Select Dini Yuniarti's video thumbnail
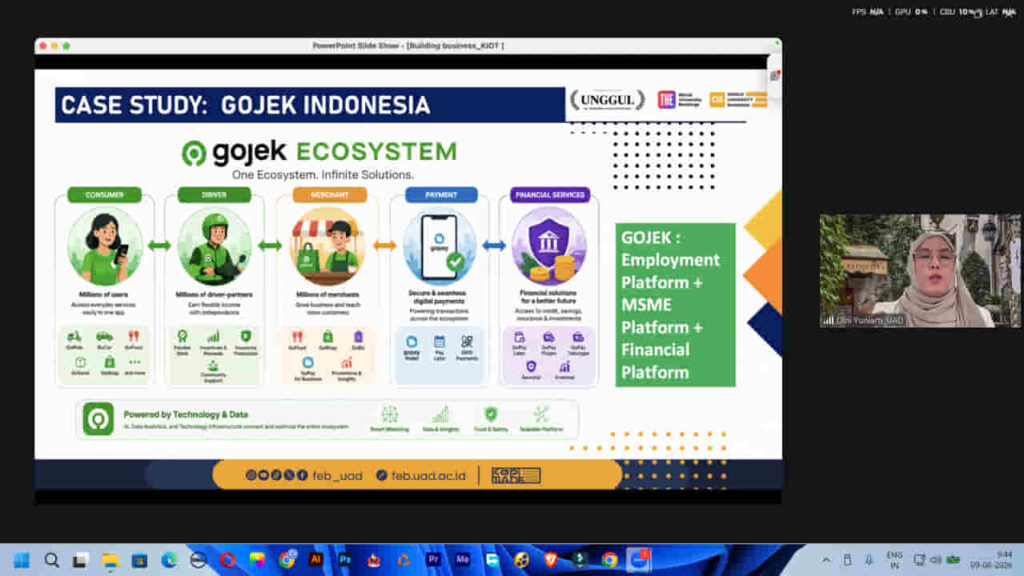1024x576 pixels. pos(920,270)
